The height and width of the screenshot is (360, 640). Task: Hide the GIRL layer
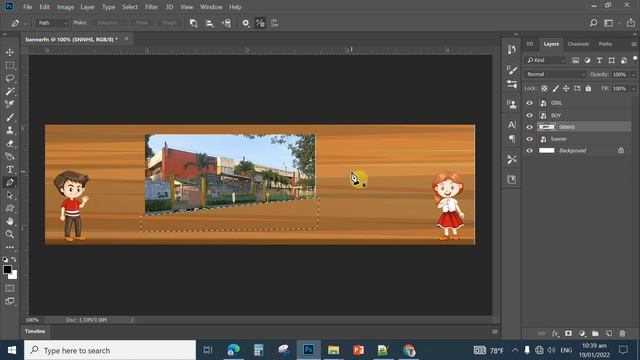(x=529, y=103)
